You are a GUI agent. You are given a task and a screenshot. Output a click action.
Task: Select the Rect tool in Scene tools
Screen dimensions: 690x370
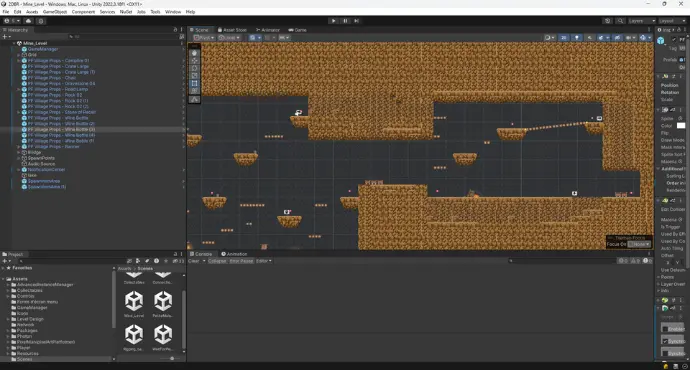[x=195, y=83]
